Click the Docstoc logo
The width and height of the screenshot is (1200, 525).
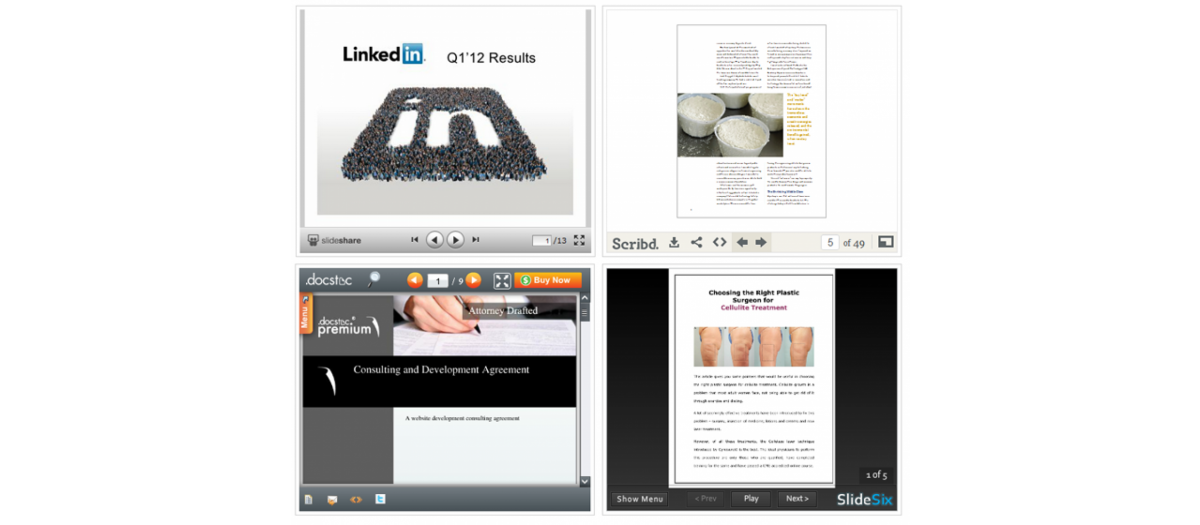[328, 280]
